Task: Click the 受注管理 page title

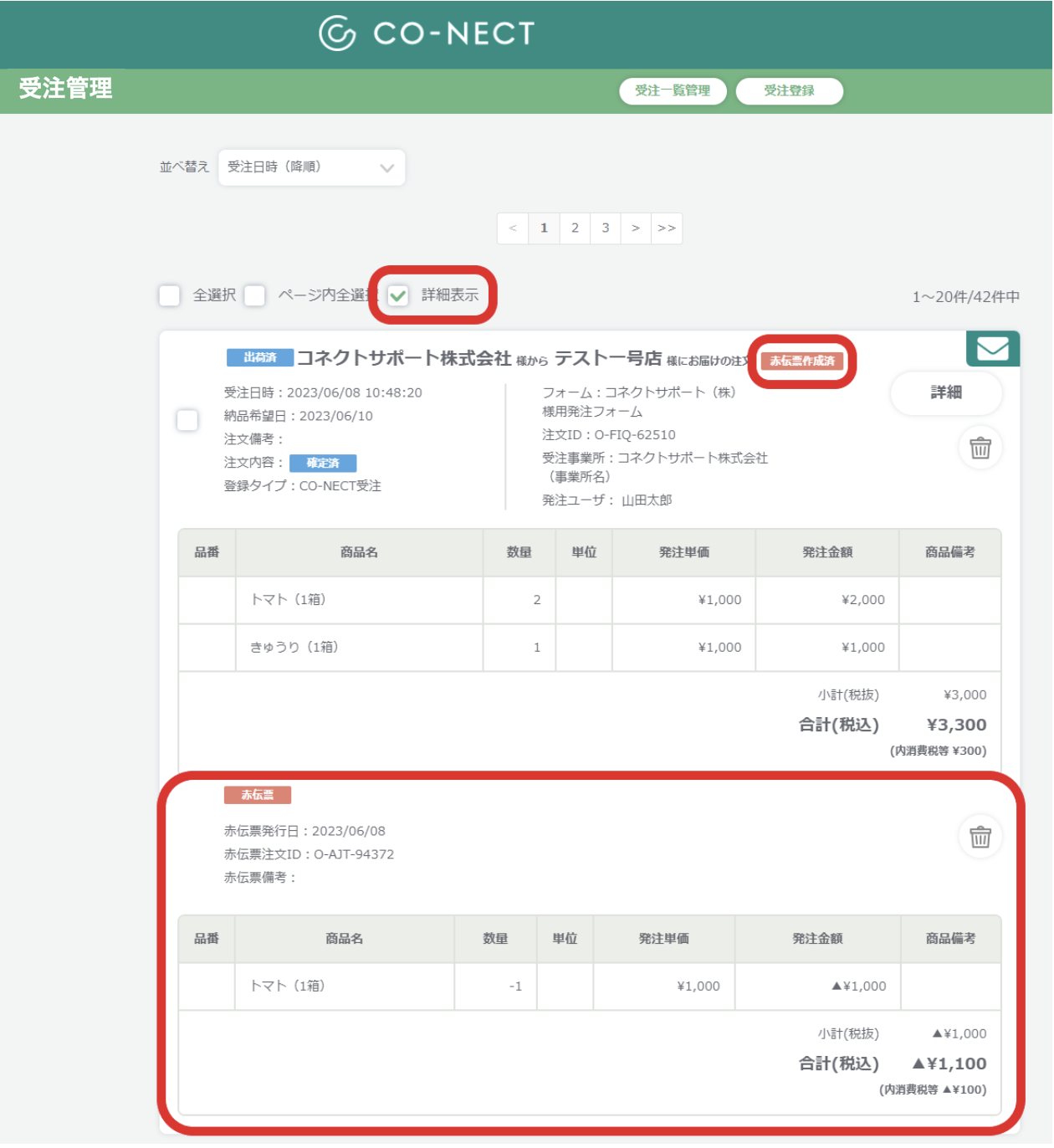Action: coord(65,88)
